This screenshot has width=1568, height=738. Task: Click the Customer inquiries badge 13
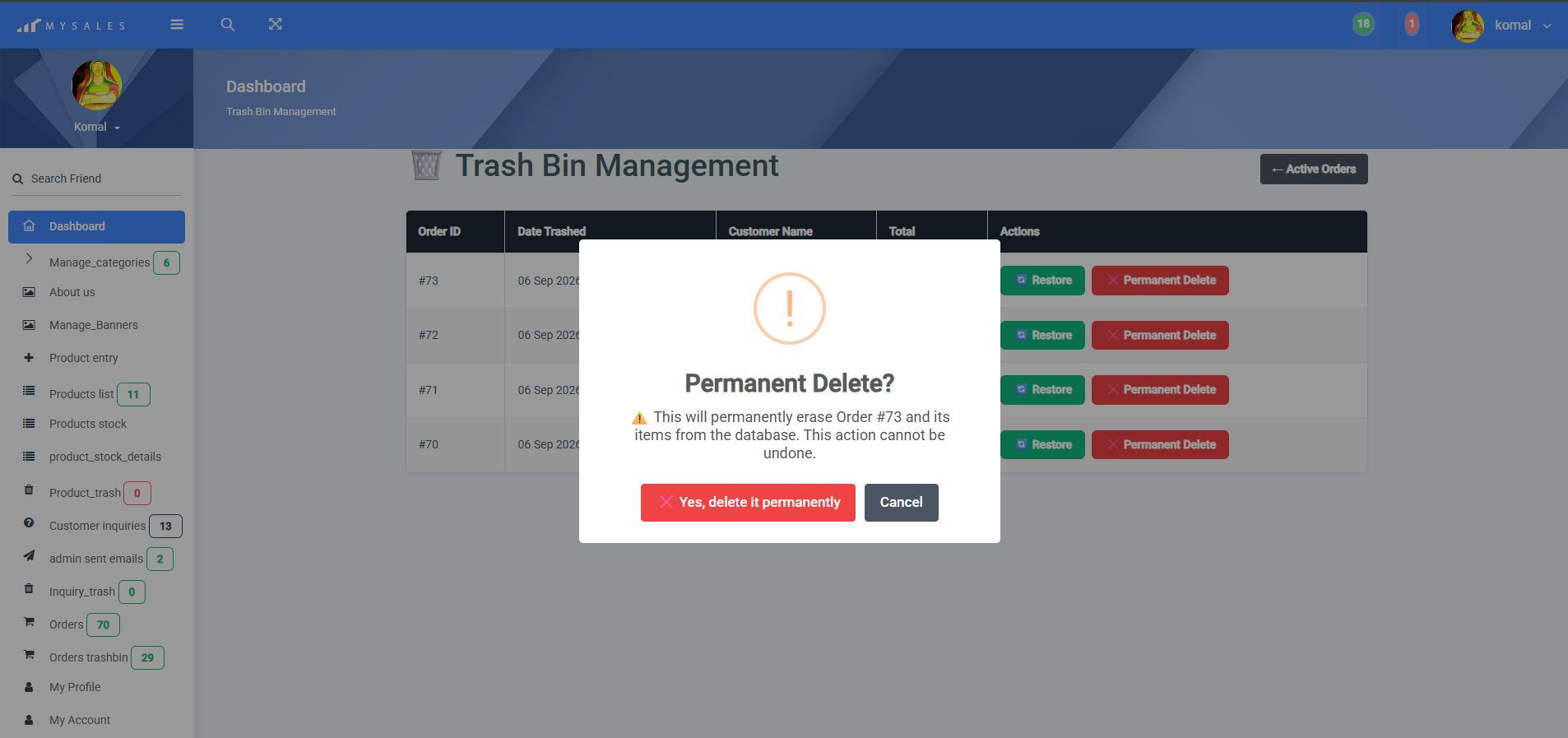point(165,527)
